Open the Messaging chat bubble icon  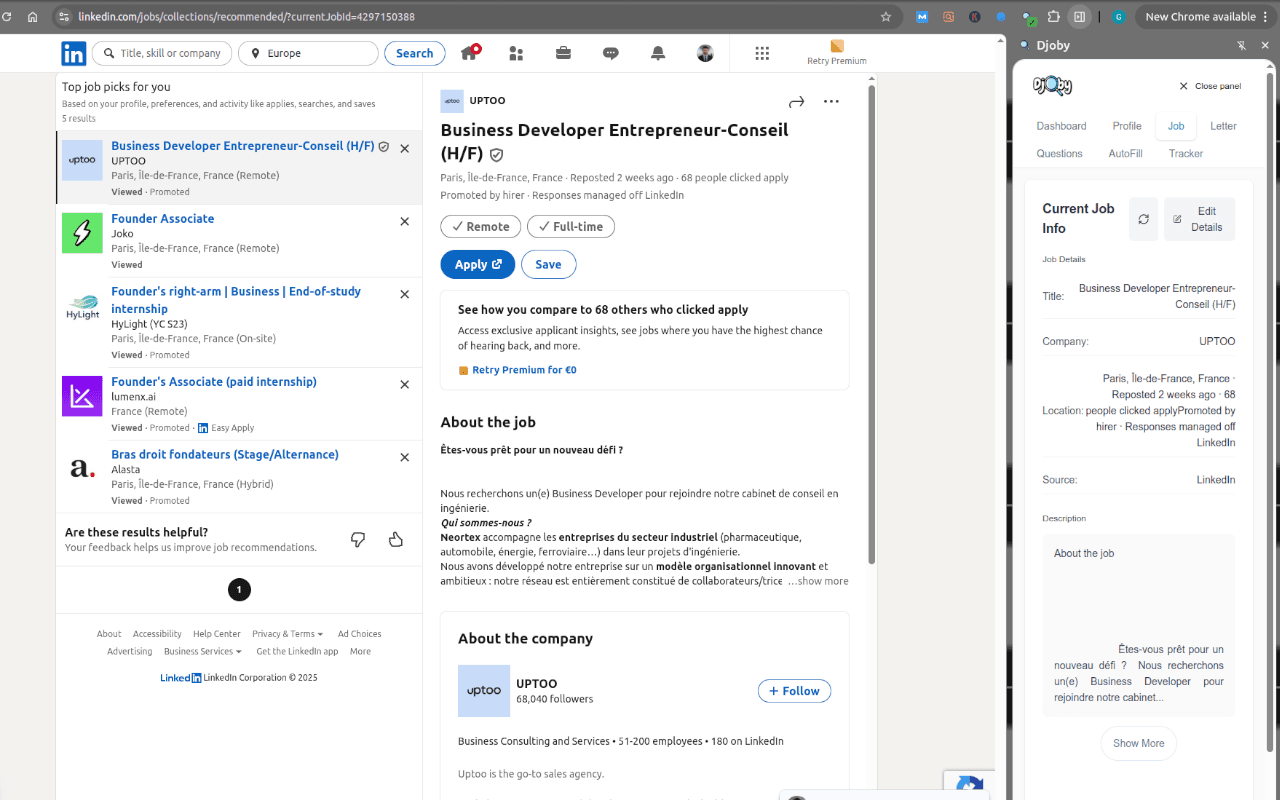tap(610, 53)
